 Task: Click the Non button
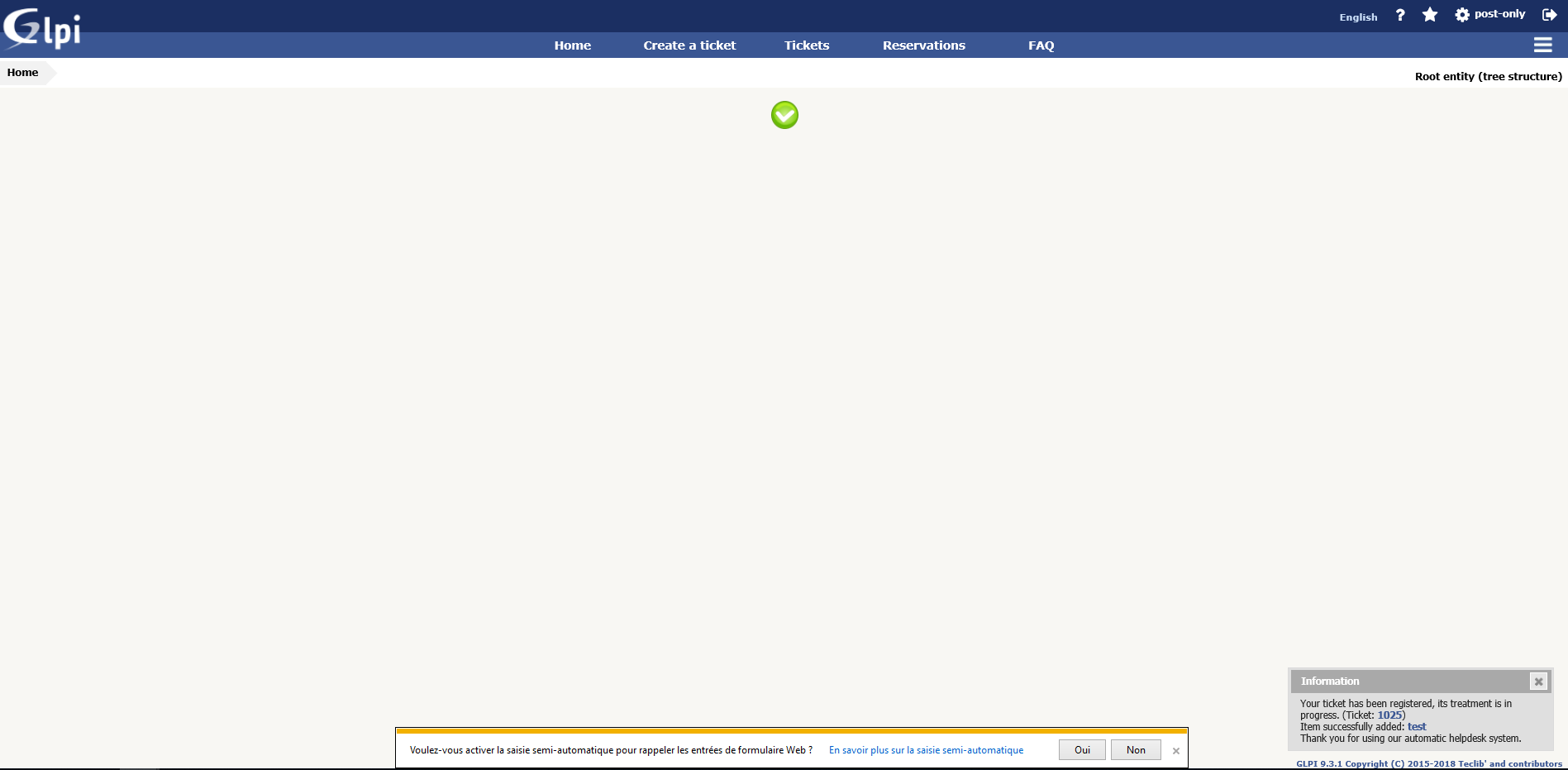click(x=1136, y=750)
